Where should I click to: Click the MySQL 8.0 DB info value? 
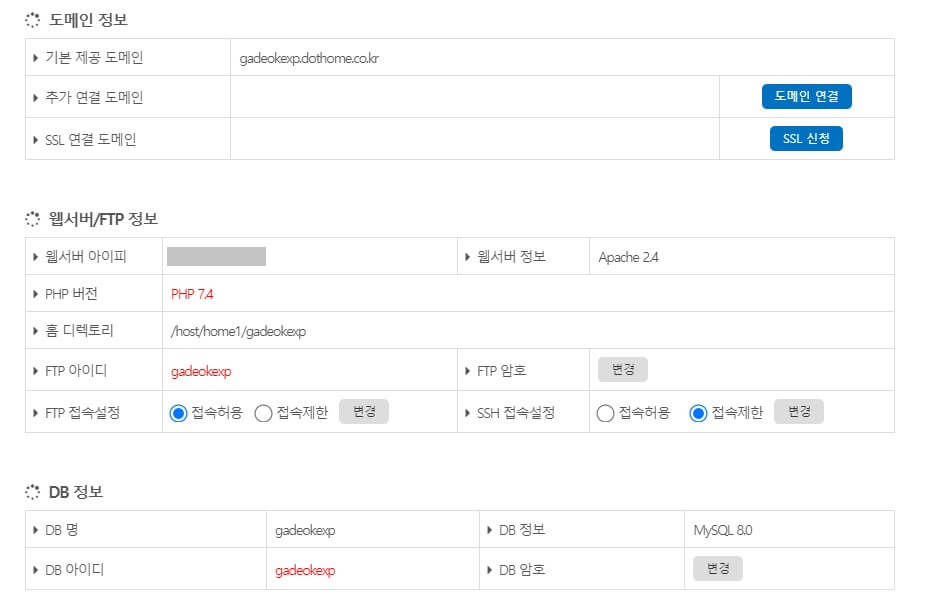click(723, 531)
